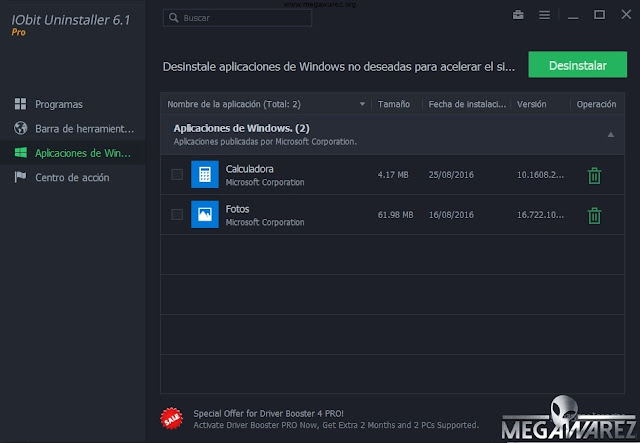Click the Centro de acción flag icon
Image resolution: width=640 pixels, height=443 pixels.
20,177
